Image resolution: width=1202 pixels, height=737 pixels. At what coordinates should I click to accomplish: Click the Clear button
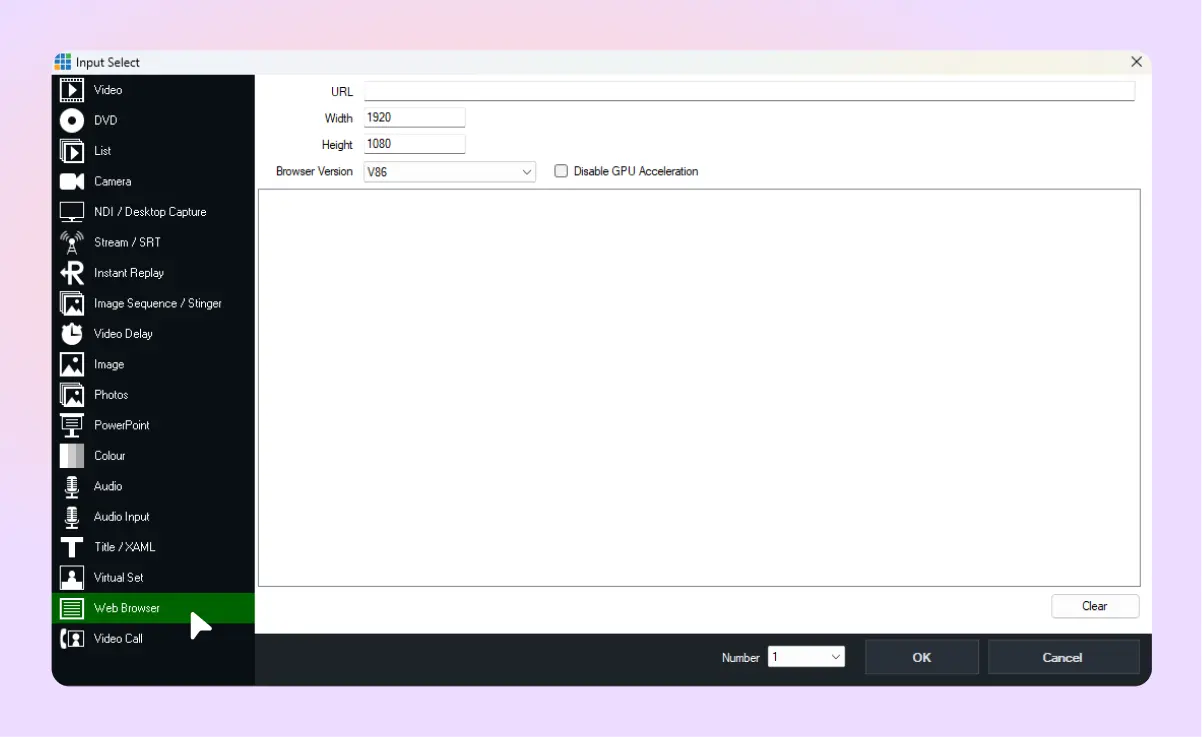[x=1095, y=606]
